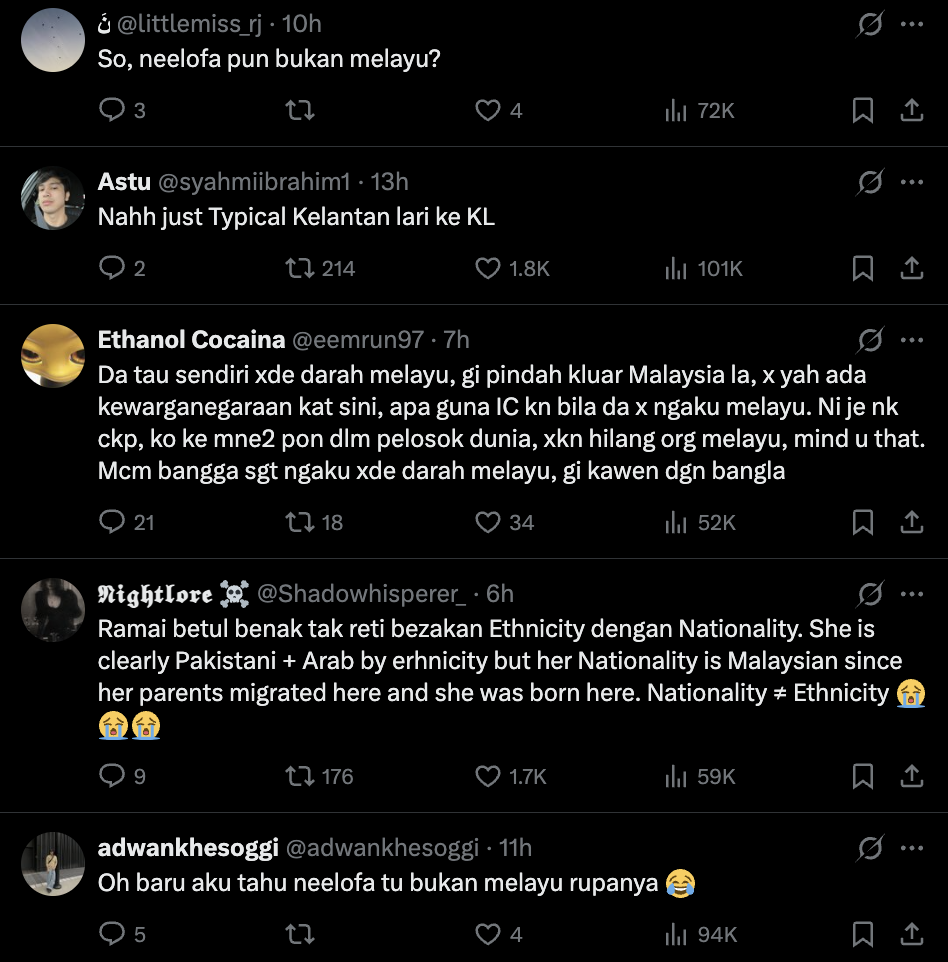
Task: Click Grok icon on adwankhesoggi's tweet
Action: (x=870, y=848)
